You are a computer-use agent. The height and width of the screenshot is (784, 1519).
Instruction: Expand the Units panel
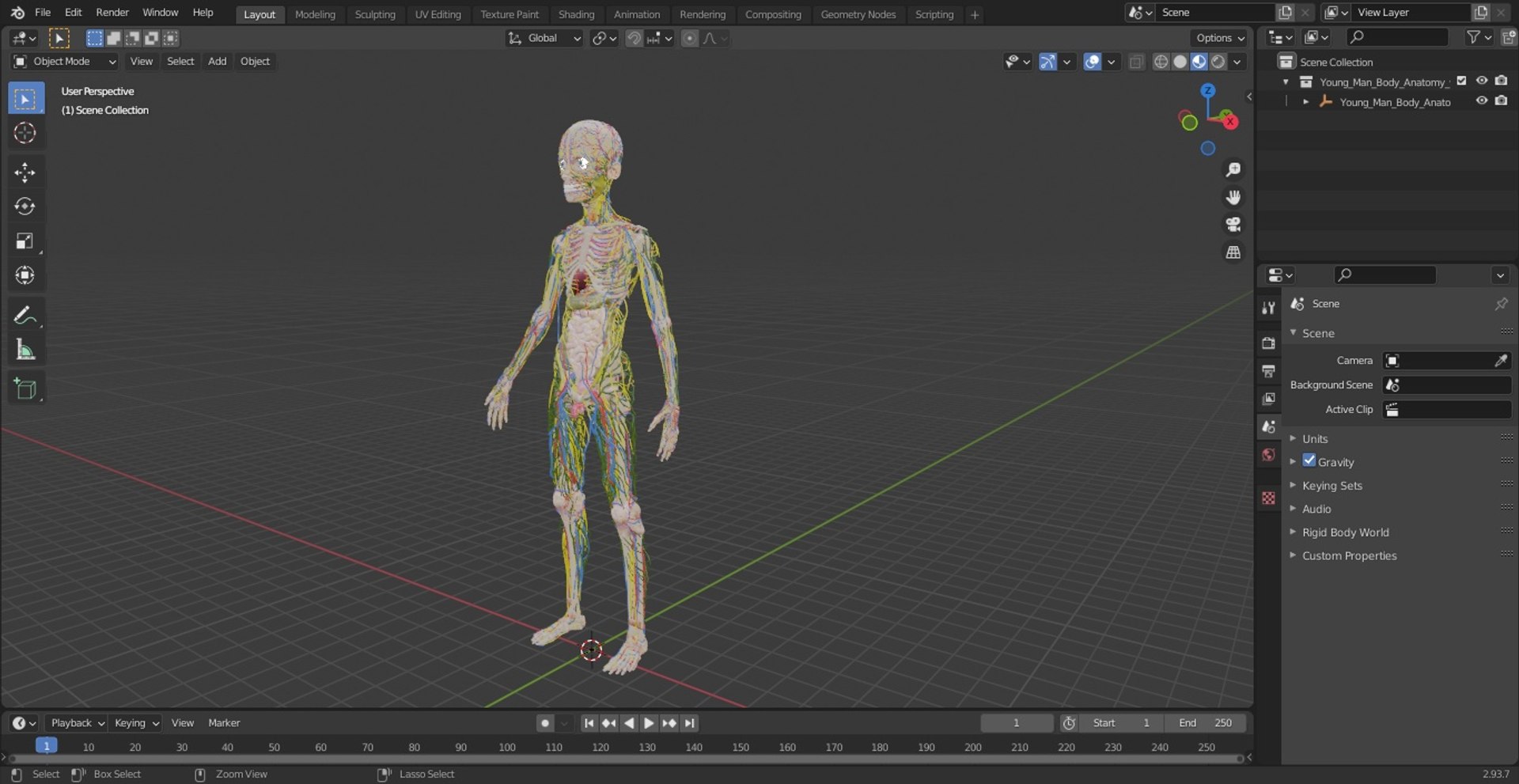[1315, 439]
